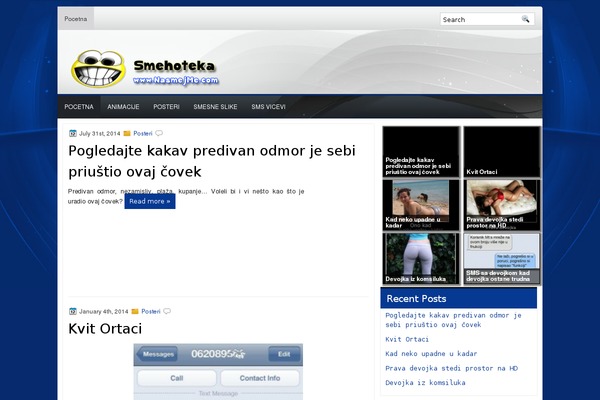This screenshot has height=400, width=600.
Task: Open the 'Kvit Ortaci' sidebar thumbnail
Action: (x=502, y=152)
